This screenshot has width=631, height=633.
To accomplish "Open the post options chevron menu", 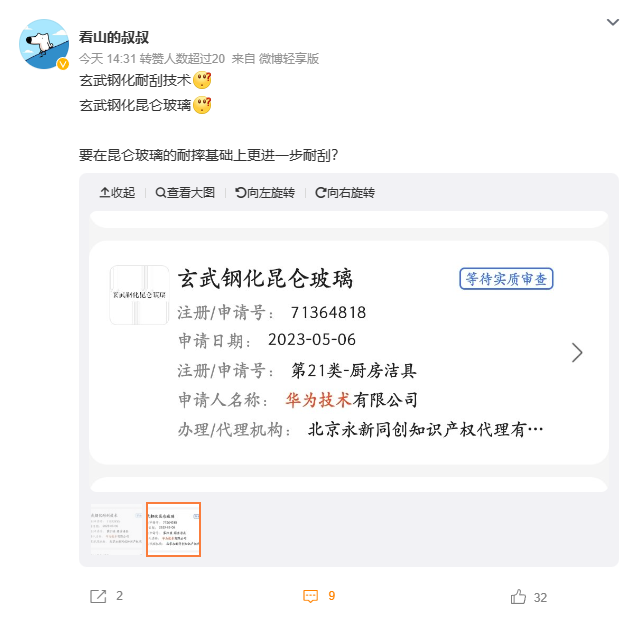I will [612, 22].
